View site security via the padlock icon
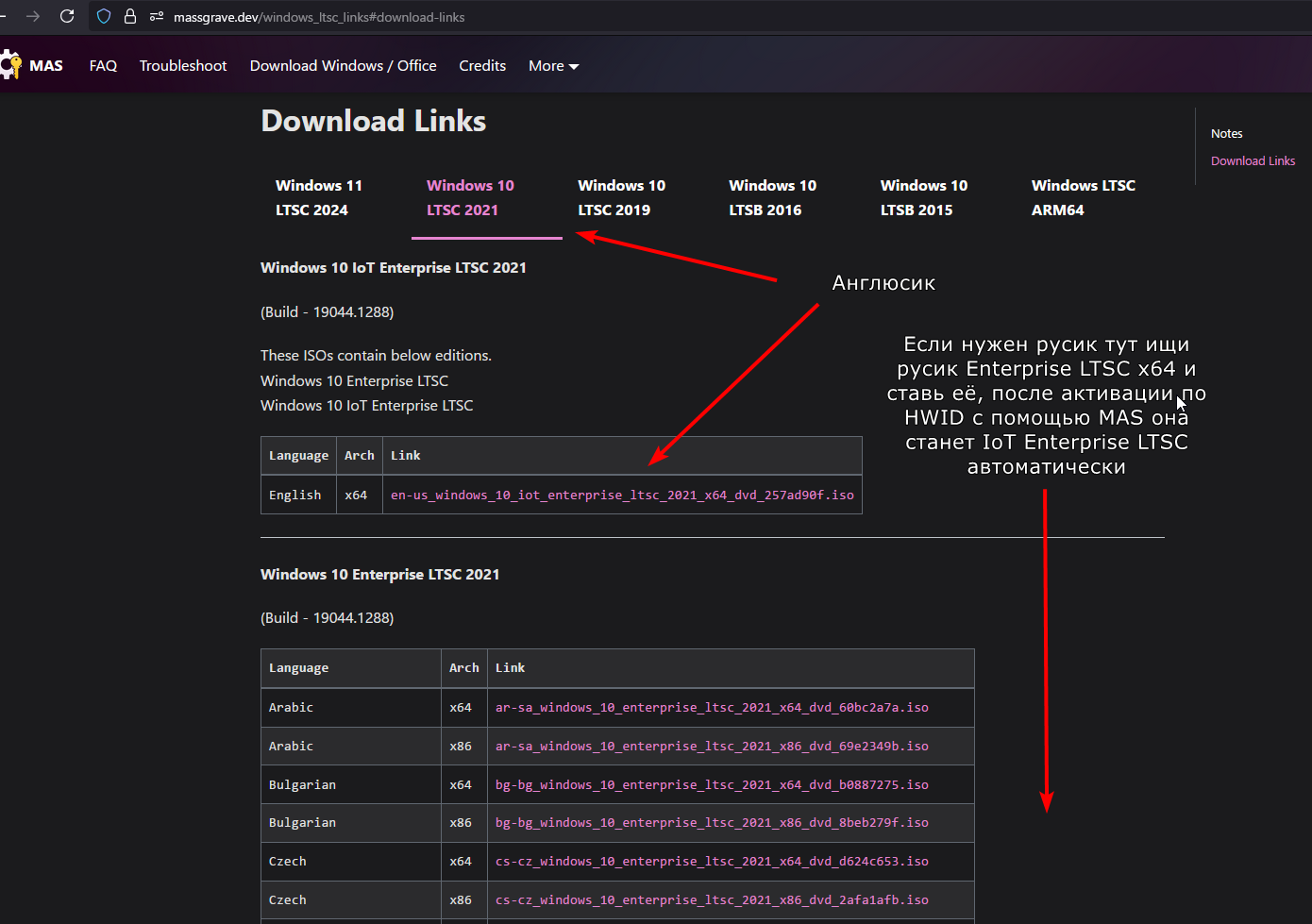1312x924 pixels. pyautogui.click(x=130, y=16)
